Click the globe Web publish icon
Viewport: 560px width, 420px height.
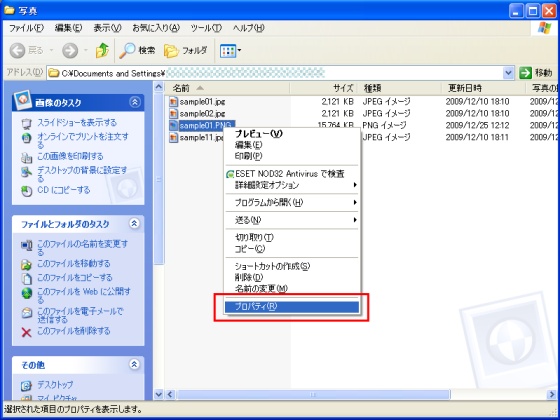tap(26, 293)
